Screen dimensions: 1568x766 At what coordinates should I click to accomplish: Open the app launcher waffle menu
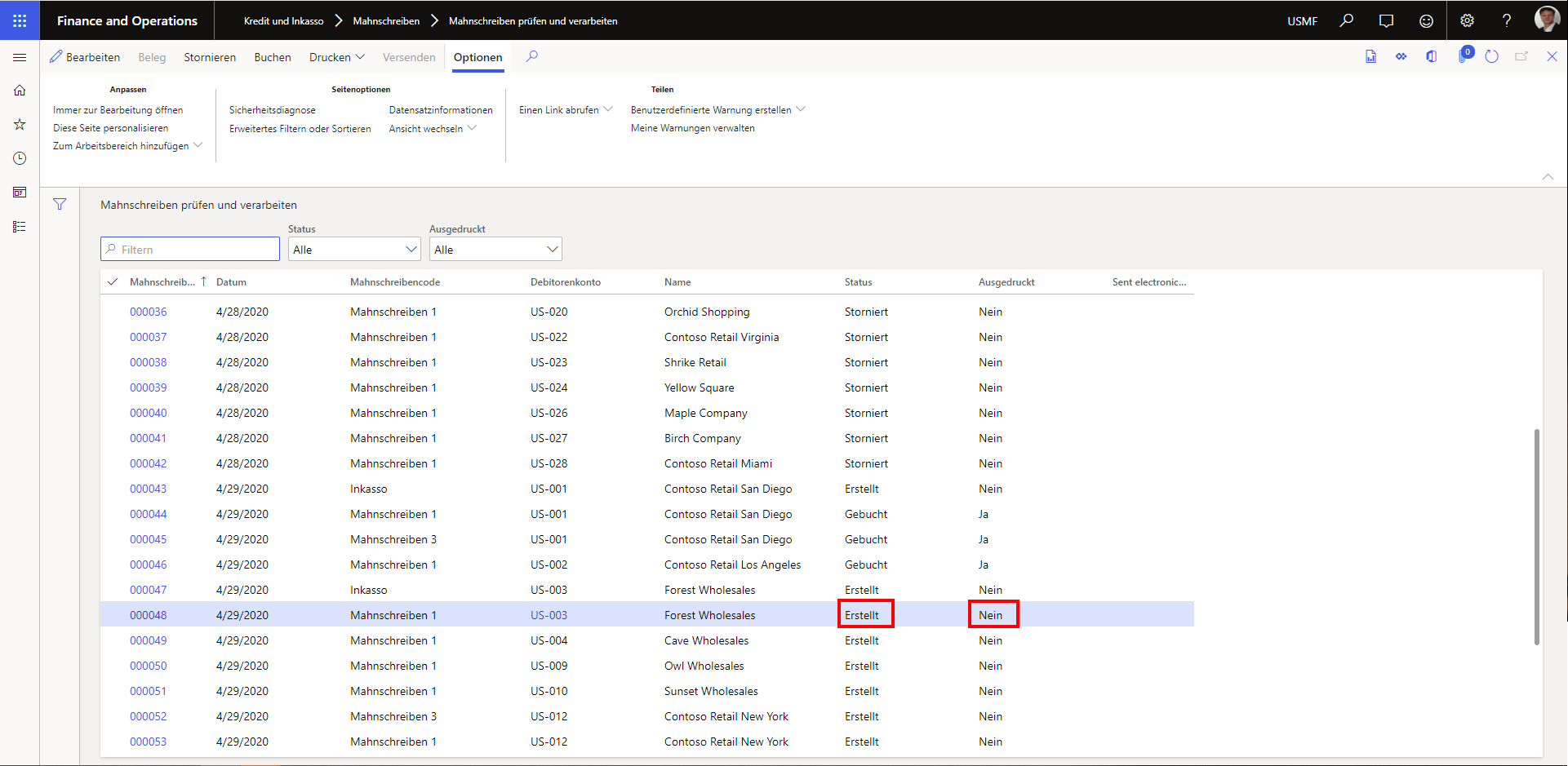(x=20, y=20)
